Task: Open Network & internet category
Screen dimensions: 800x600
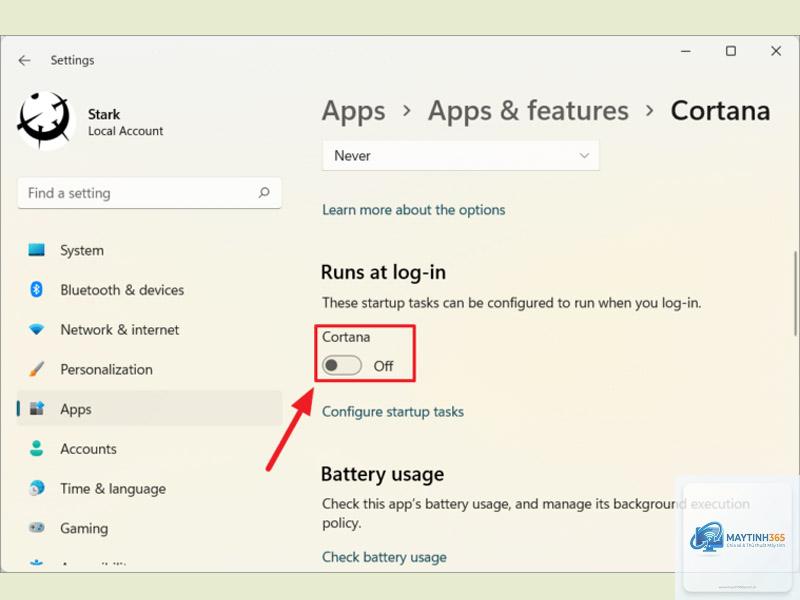Action: [x=149, y=330]
